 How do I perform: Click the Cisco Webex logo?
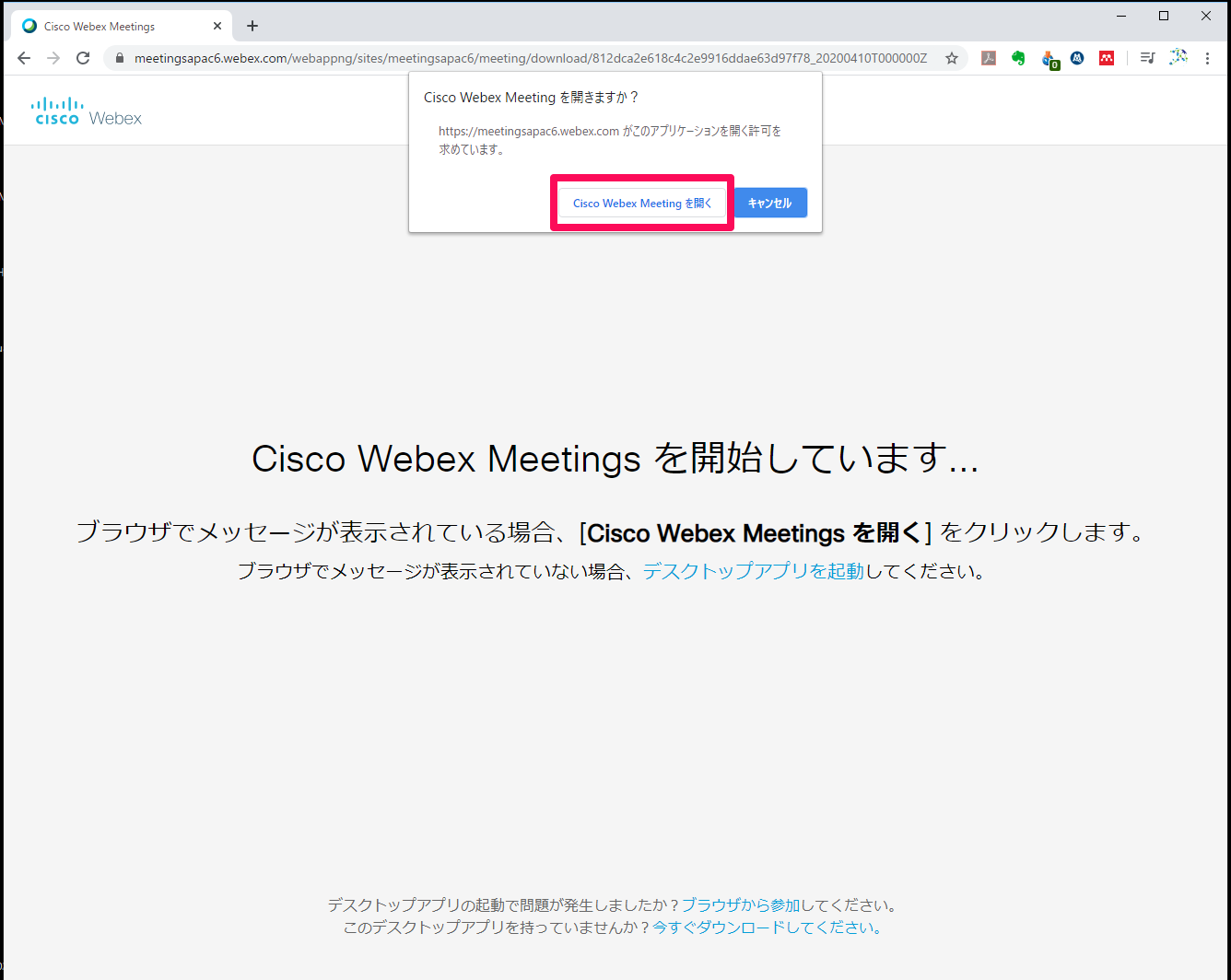pyautogui.click(x=87, y=111)
